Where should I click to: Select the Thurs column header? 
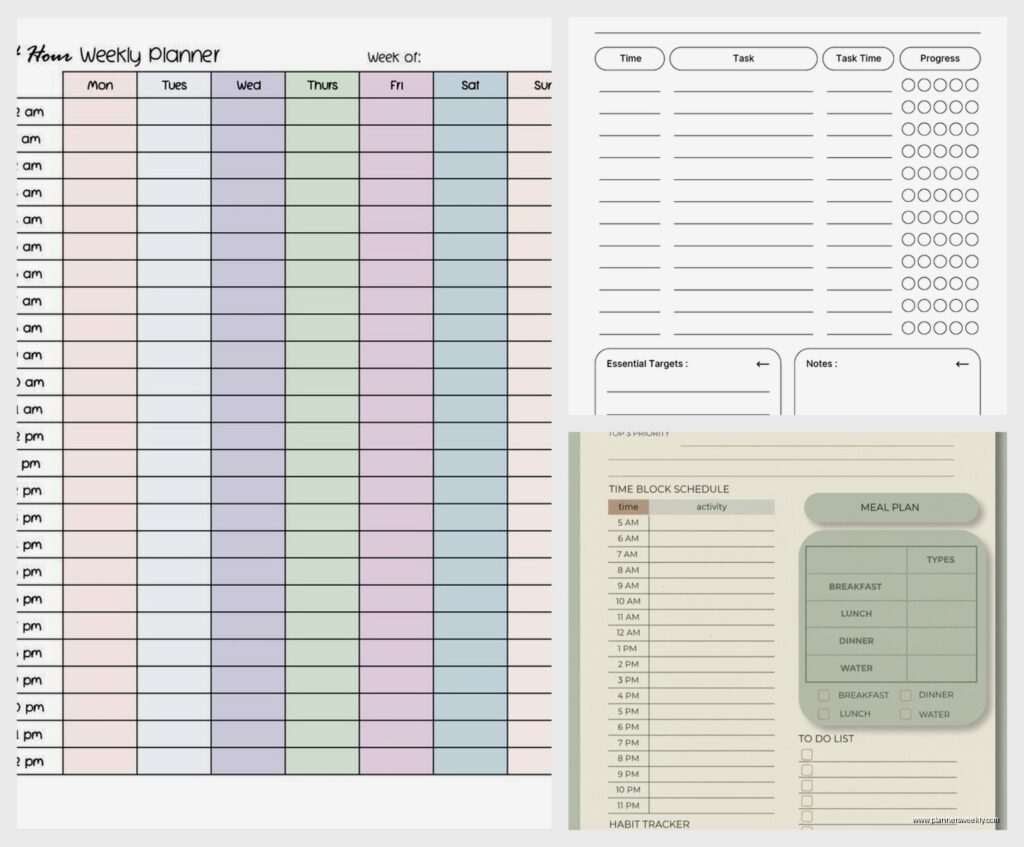tap(322, 86)
